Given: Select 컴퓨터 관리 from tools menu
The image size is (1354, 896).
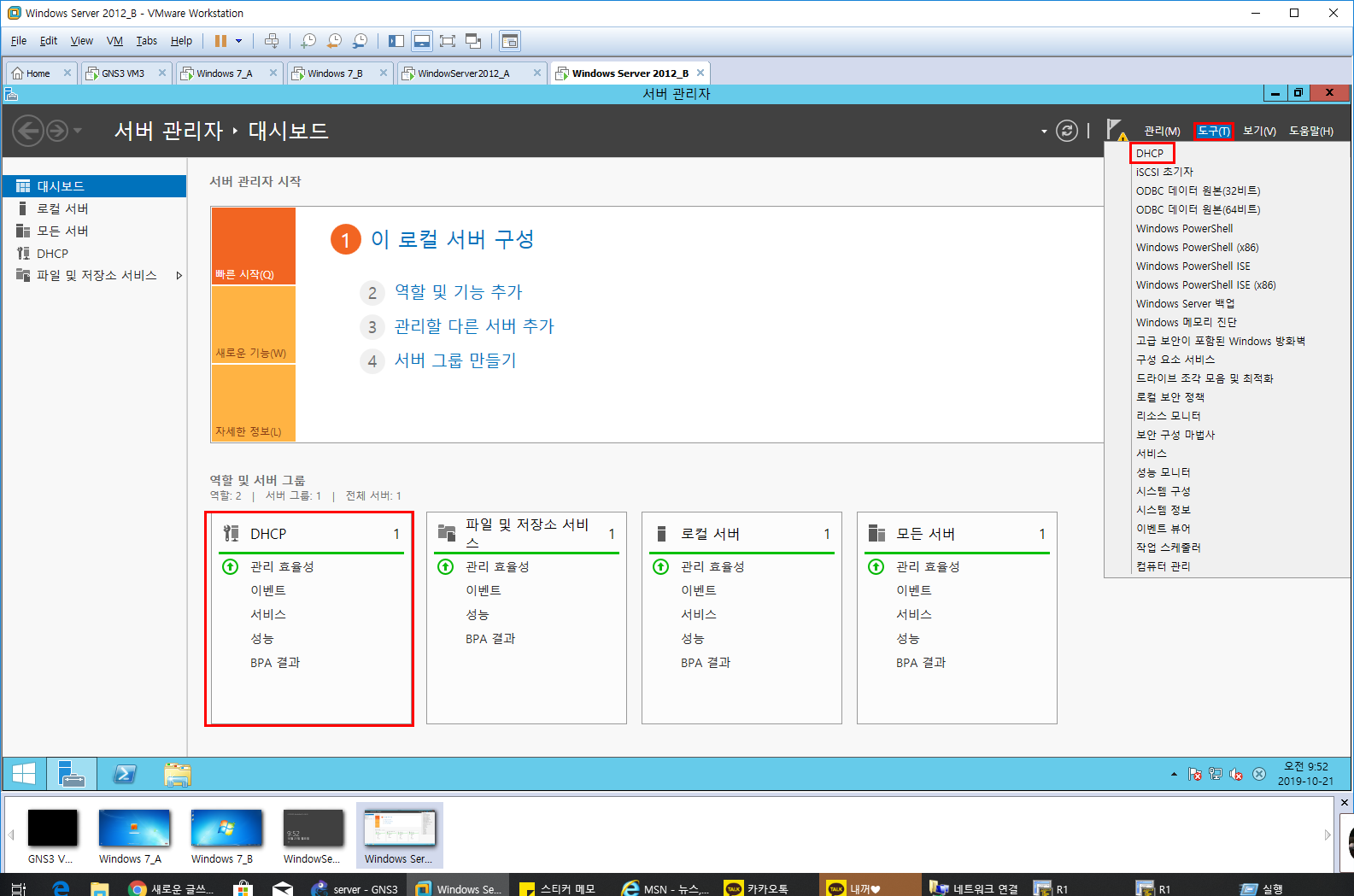Looking at the screenshot, I should (x=1163, y=566).
